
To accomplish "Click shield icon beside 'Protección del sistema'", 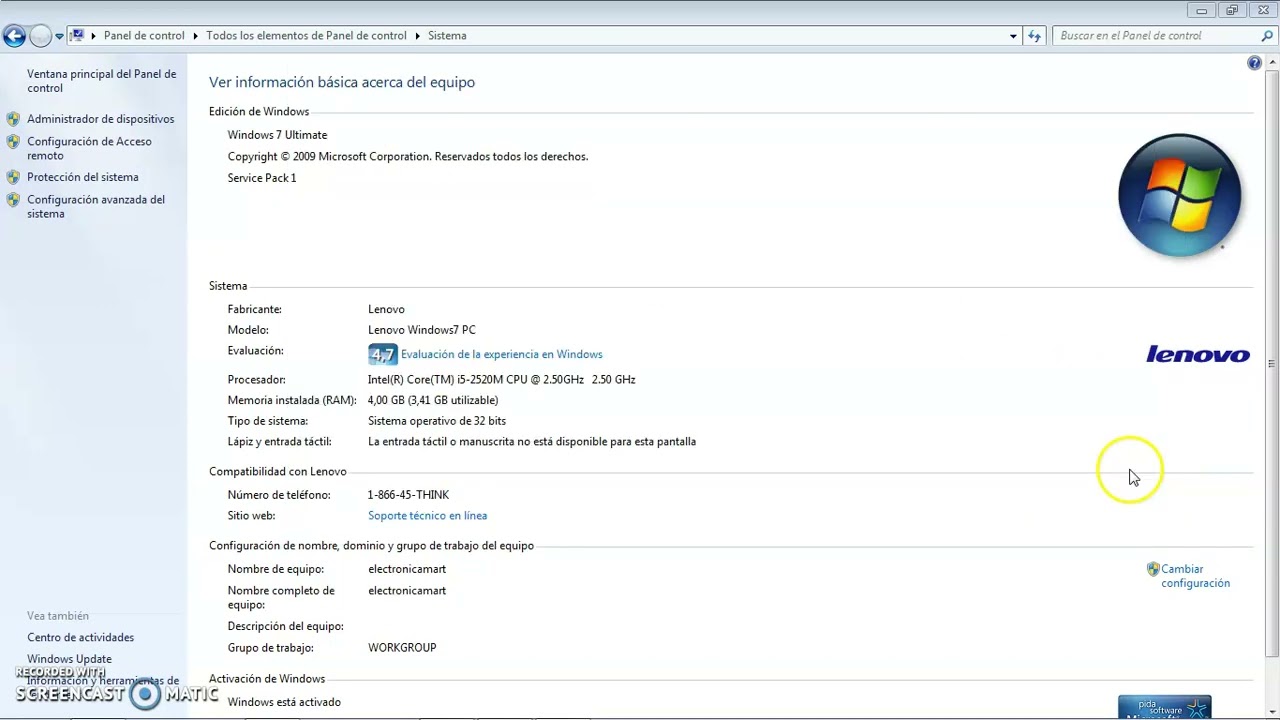I will click(x=13, y=176).
